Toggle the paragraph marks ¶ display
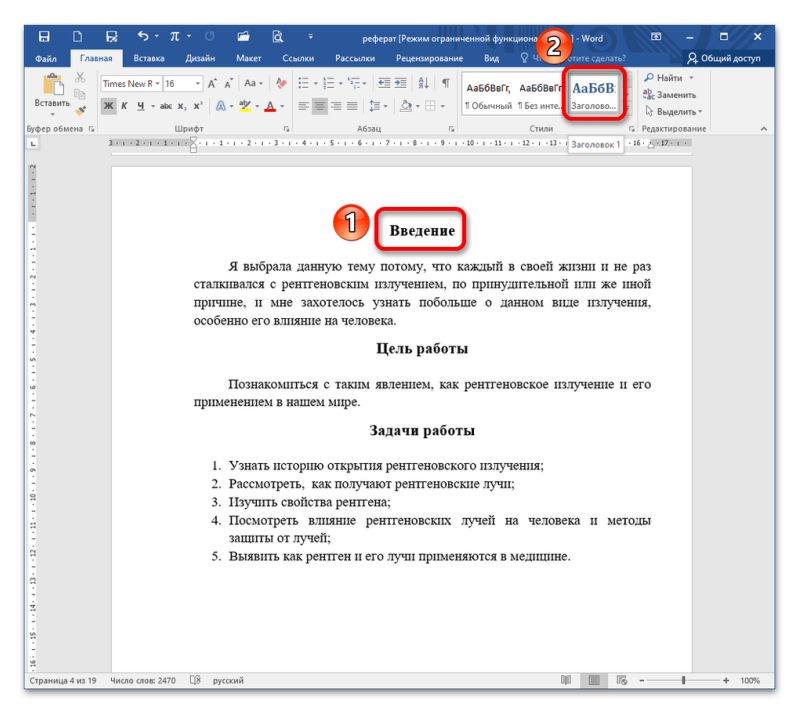The width and height of the screenshot is (800, 714). (x=446, y=83)
